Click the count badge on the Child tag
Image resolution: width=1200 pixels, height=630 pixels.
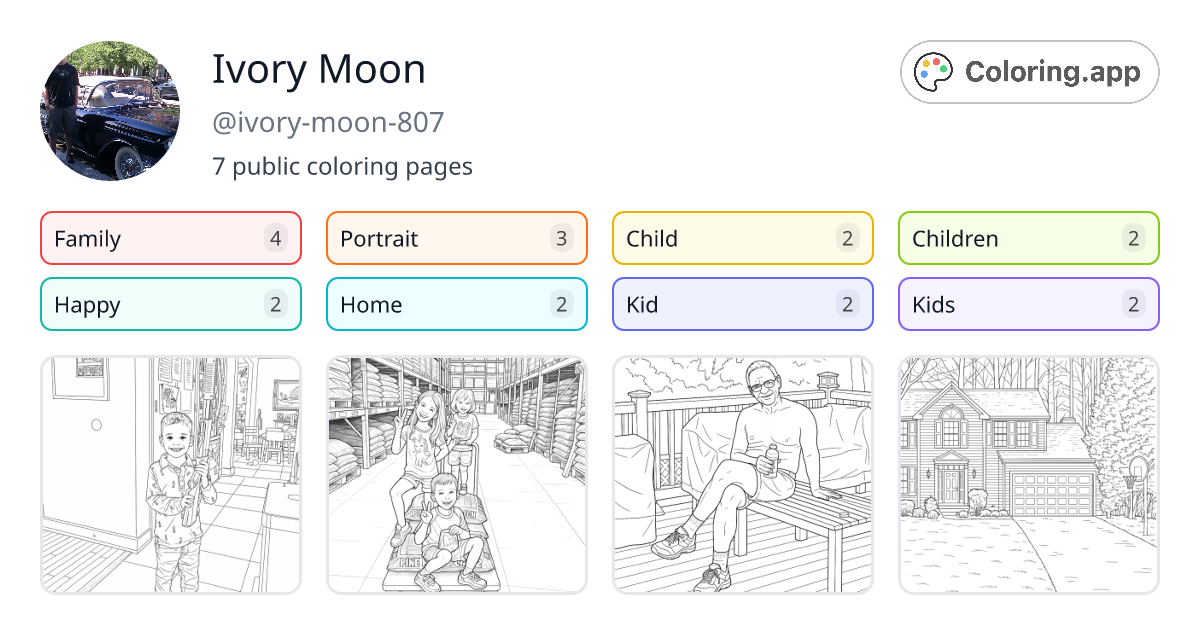tap(847, 238)
